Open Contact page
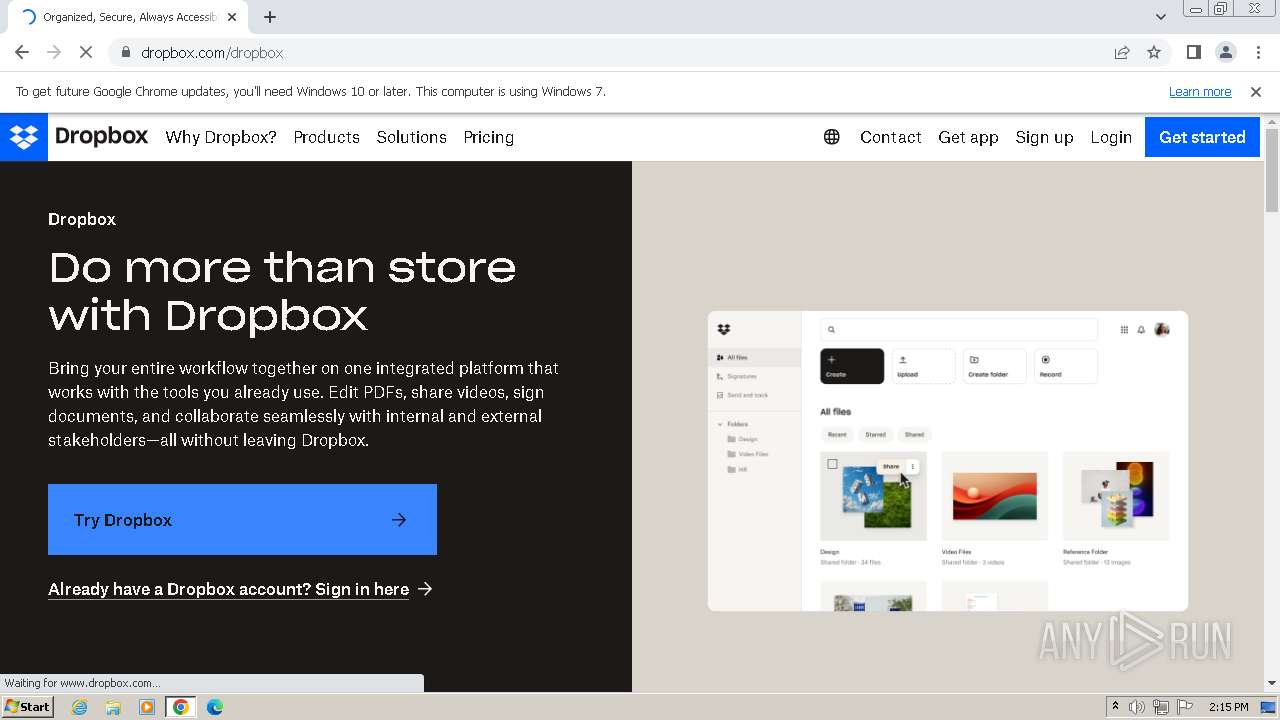This screenshot has width=1280, height=720. (x=890, y=137)
